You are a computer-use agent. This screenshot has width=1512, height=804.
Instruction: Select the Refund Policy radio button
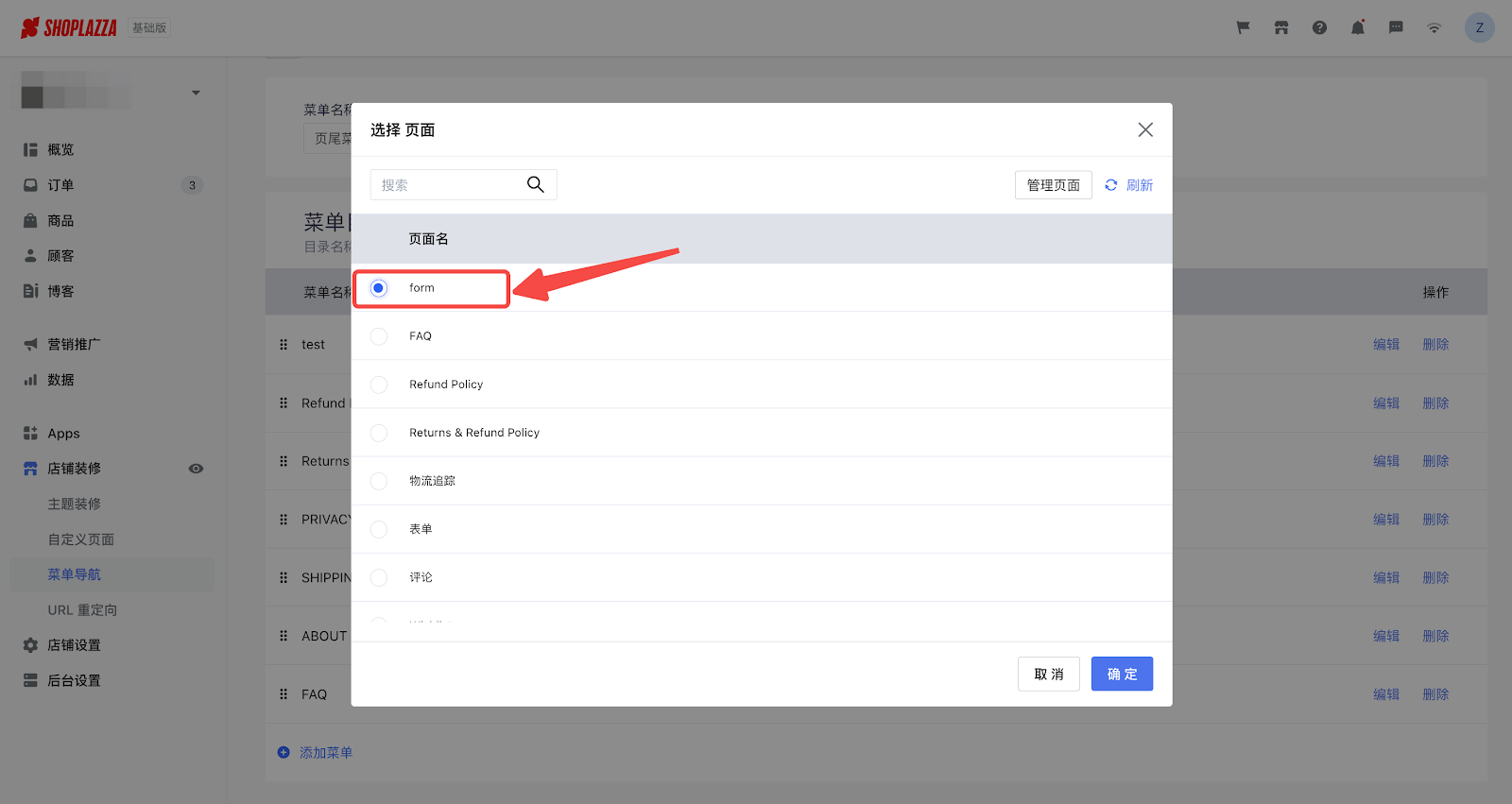pos(379,385)
